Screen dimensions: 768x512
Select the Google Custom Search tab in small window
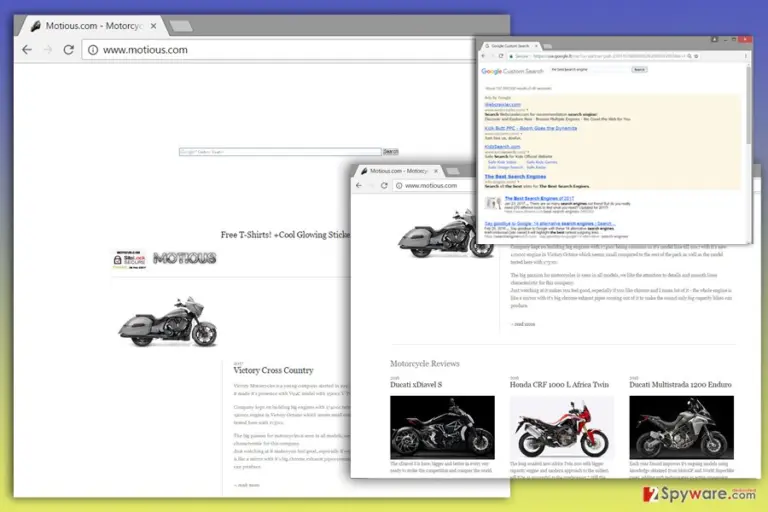click(510, 46)
